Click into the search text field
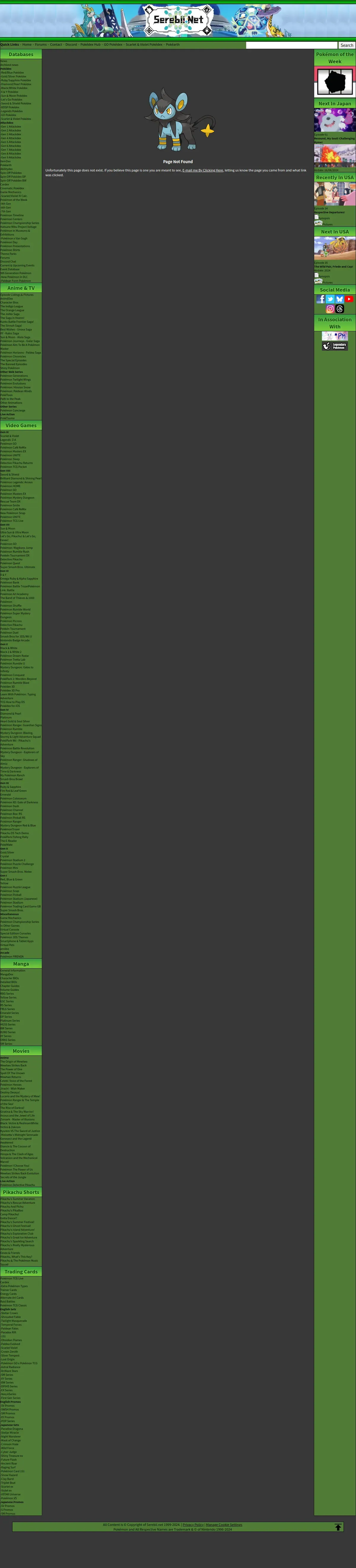Viewport: 356px width, 1568px height. tap(292, 45)
